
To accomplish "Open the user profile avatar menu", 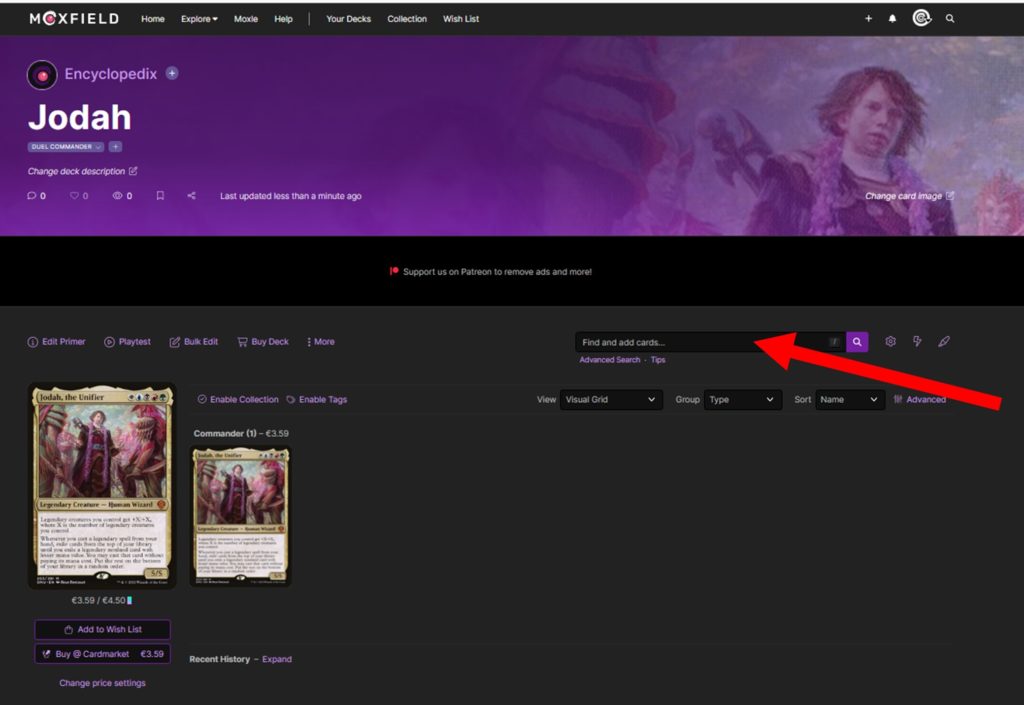I will pos(921,18).
